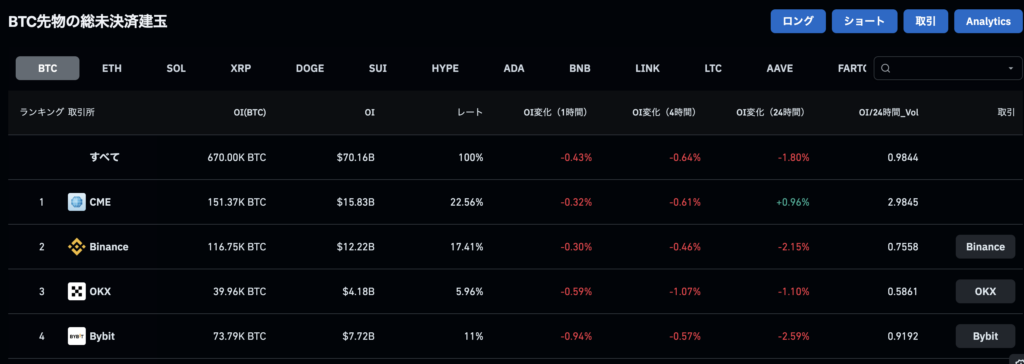Open the Analytics button
The height and width of the screenshot is (364, 1024).
(987, 21)
